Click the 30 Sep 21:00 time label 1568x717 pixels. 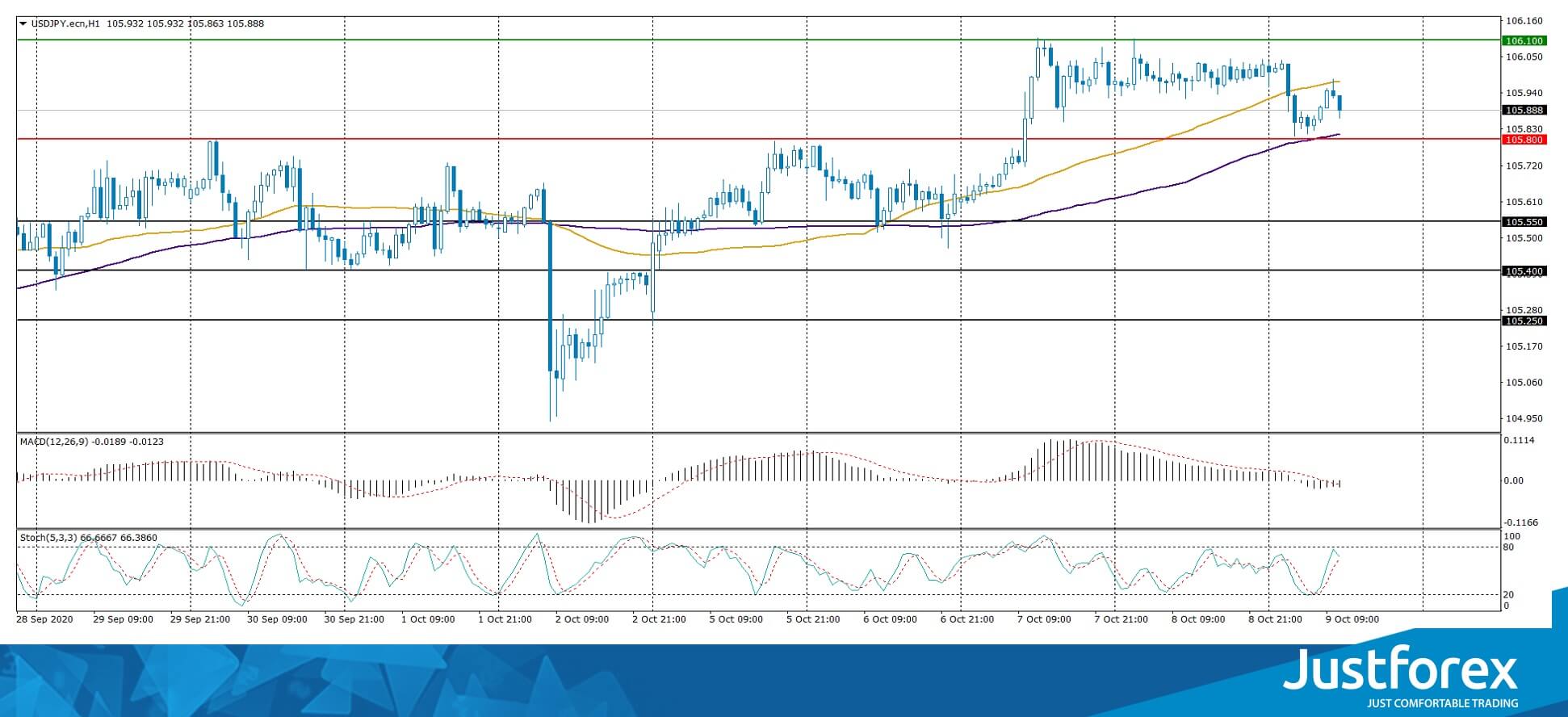point(354,619)
